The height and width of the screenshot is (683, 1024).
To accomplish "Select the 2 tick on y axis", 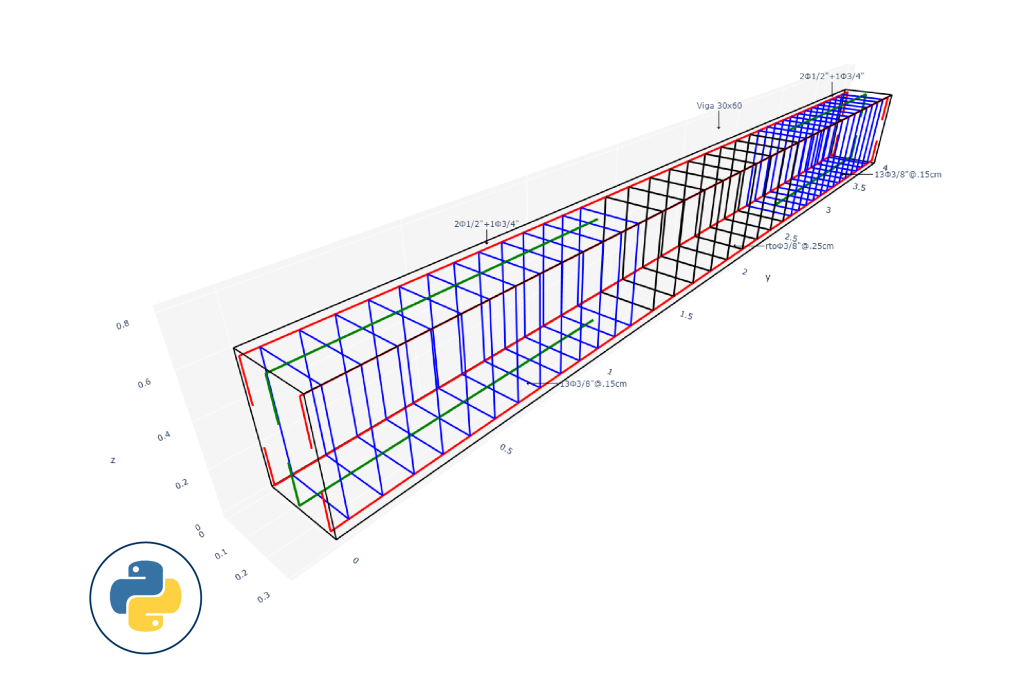I will coord(743,272).
